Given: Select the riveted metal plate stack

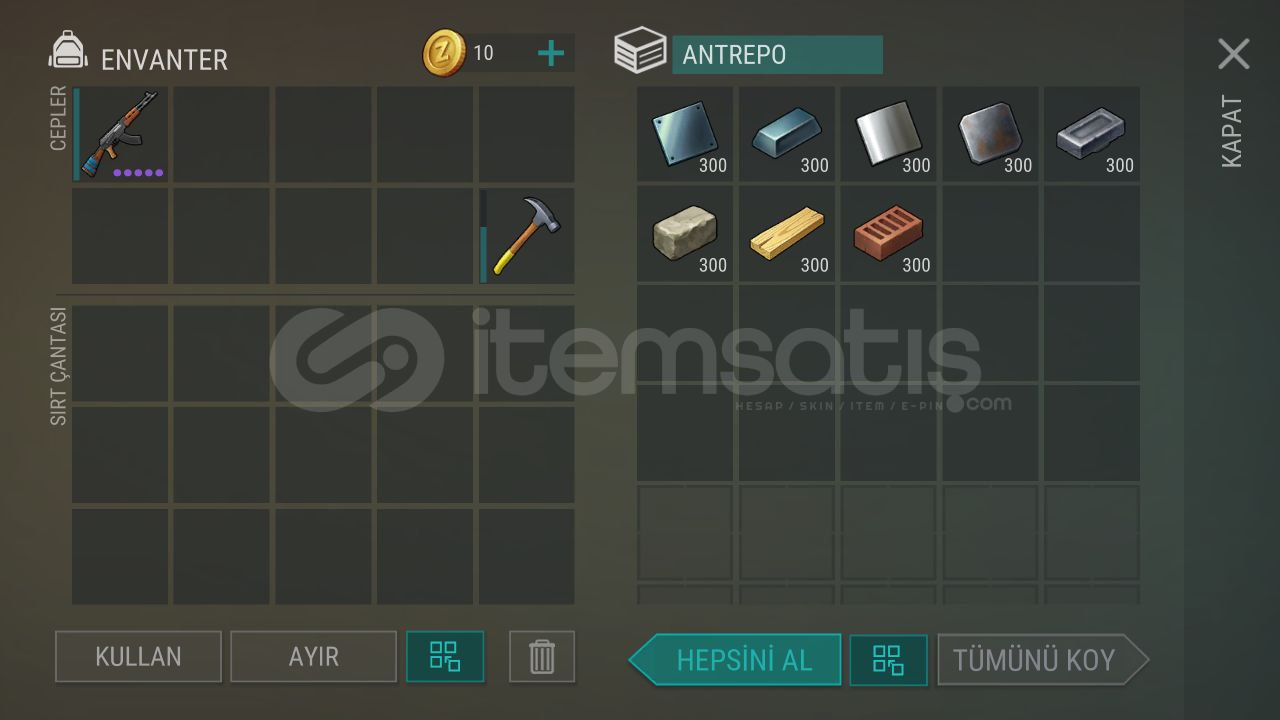Looking at the screenshot, I should [x=685, y=134].
